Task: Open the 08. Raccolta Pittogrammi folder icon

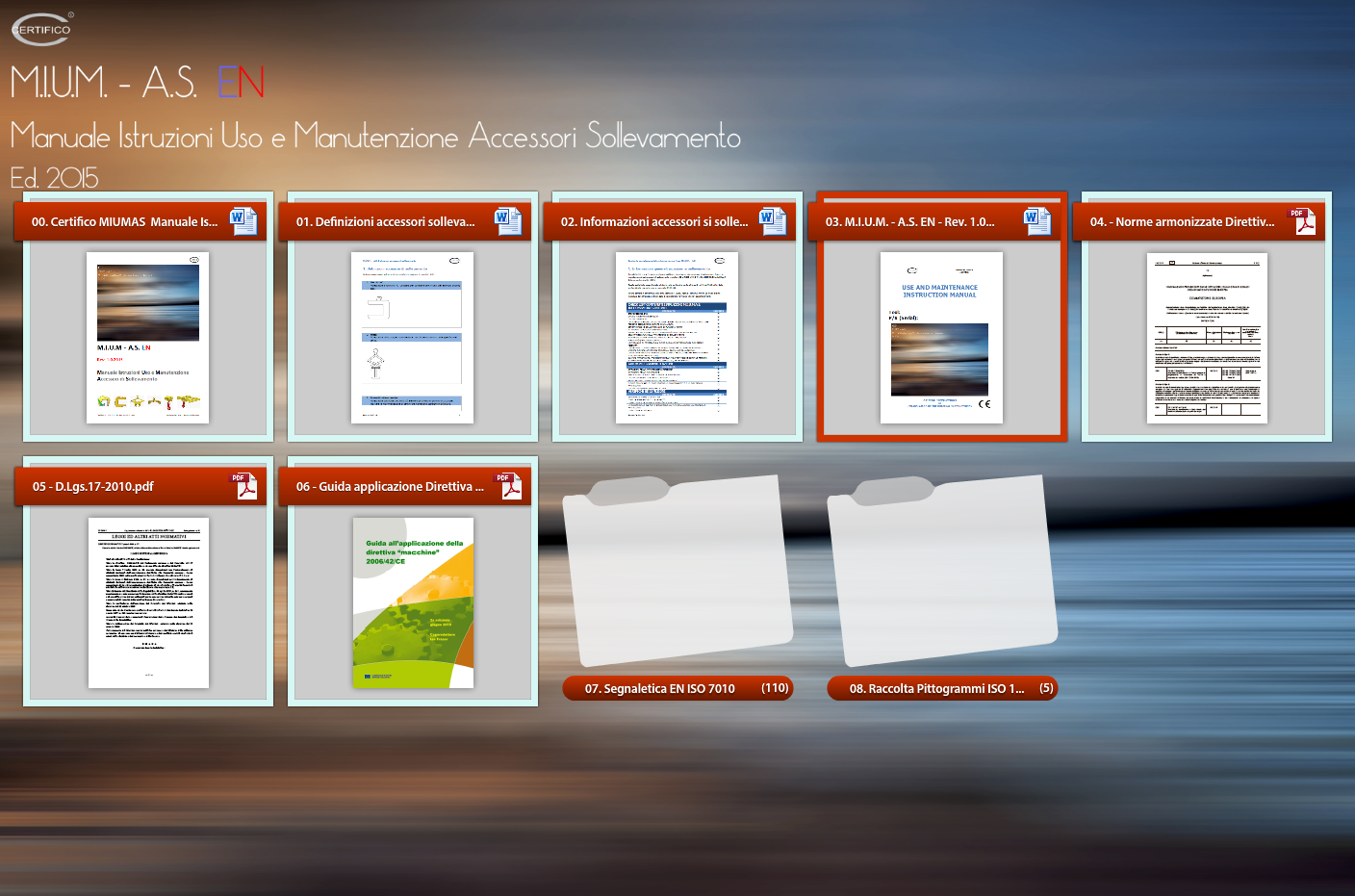Action: [942, 572]
